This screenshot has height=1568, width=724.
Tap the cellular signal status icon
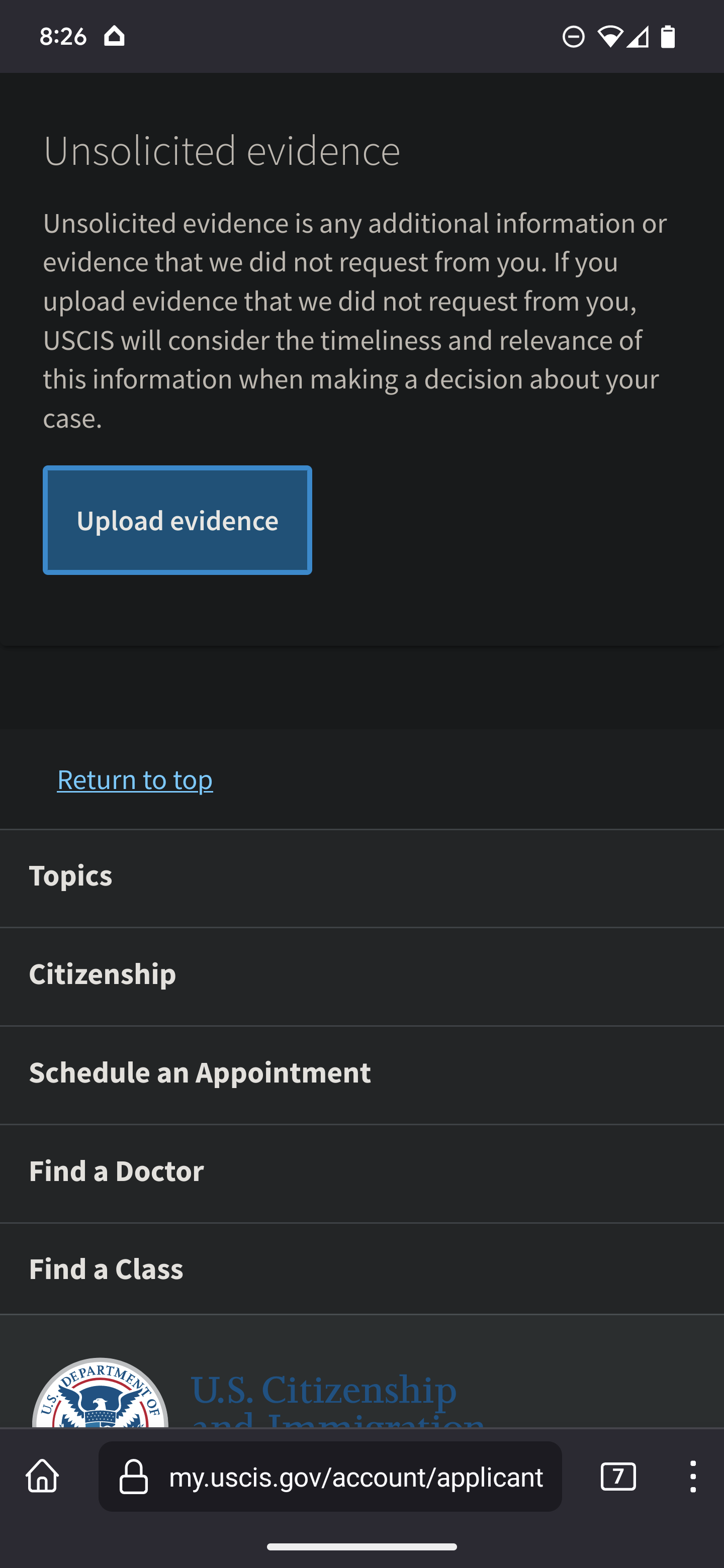coord(638,37)
